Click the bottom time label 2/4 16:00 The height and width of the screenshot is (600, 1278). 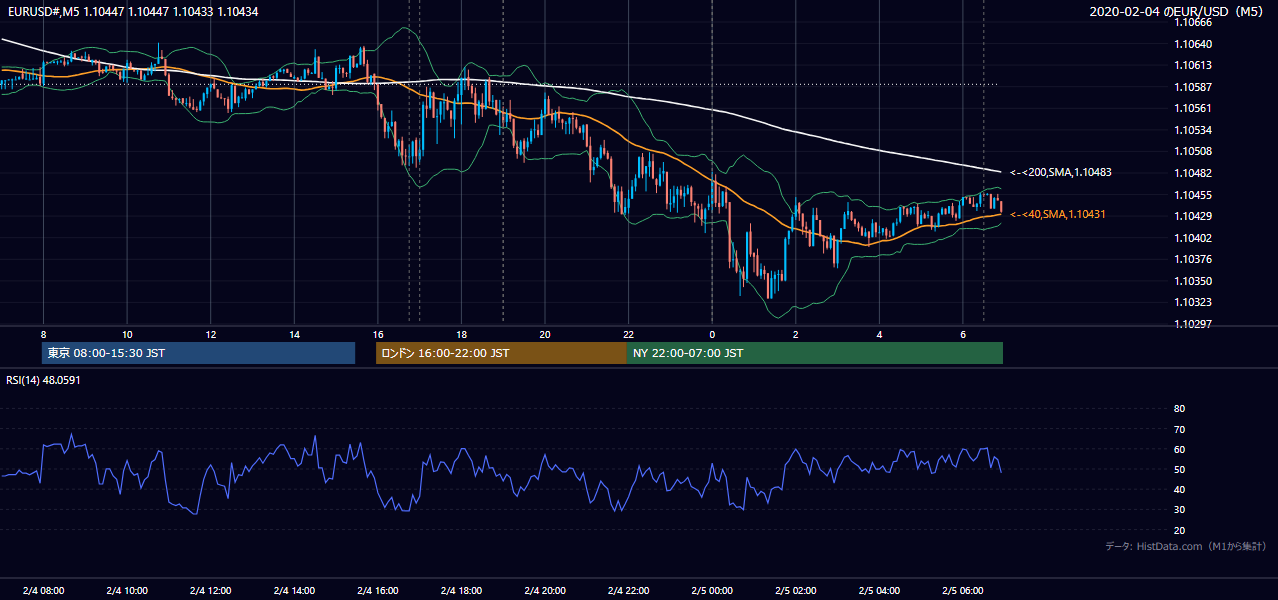[378, 591]
